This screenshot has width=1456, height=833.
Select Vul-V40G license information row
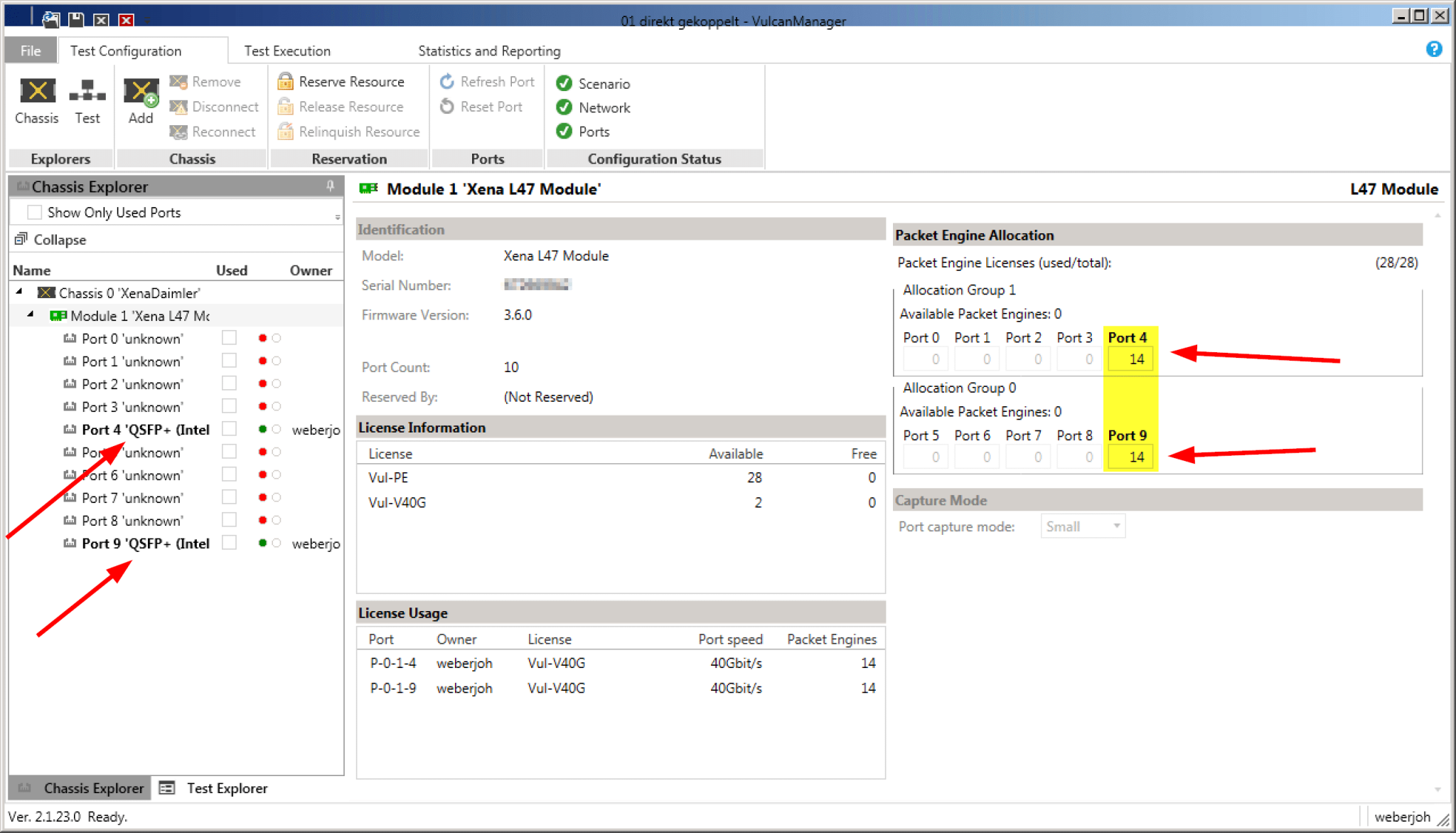621,502
